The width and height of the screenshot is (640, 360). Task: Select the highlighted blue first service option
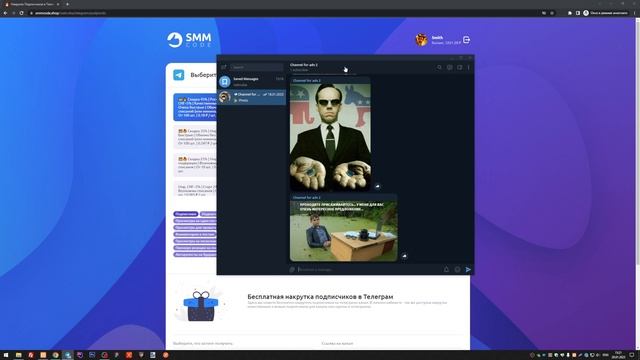pyautogui.click(x=195, y=107)
